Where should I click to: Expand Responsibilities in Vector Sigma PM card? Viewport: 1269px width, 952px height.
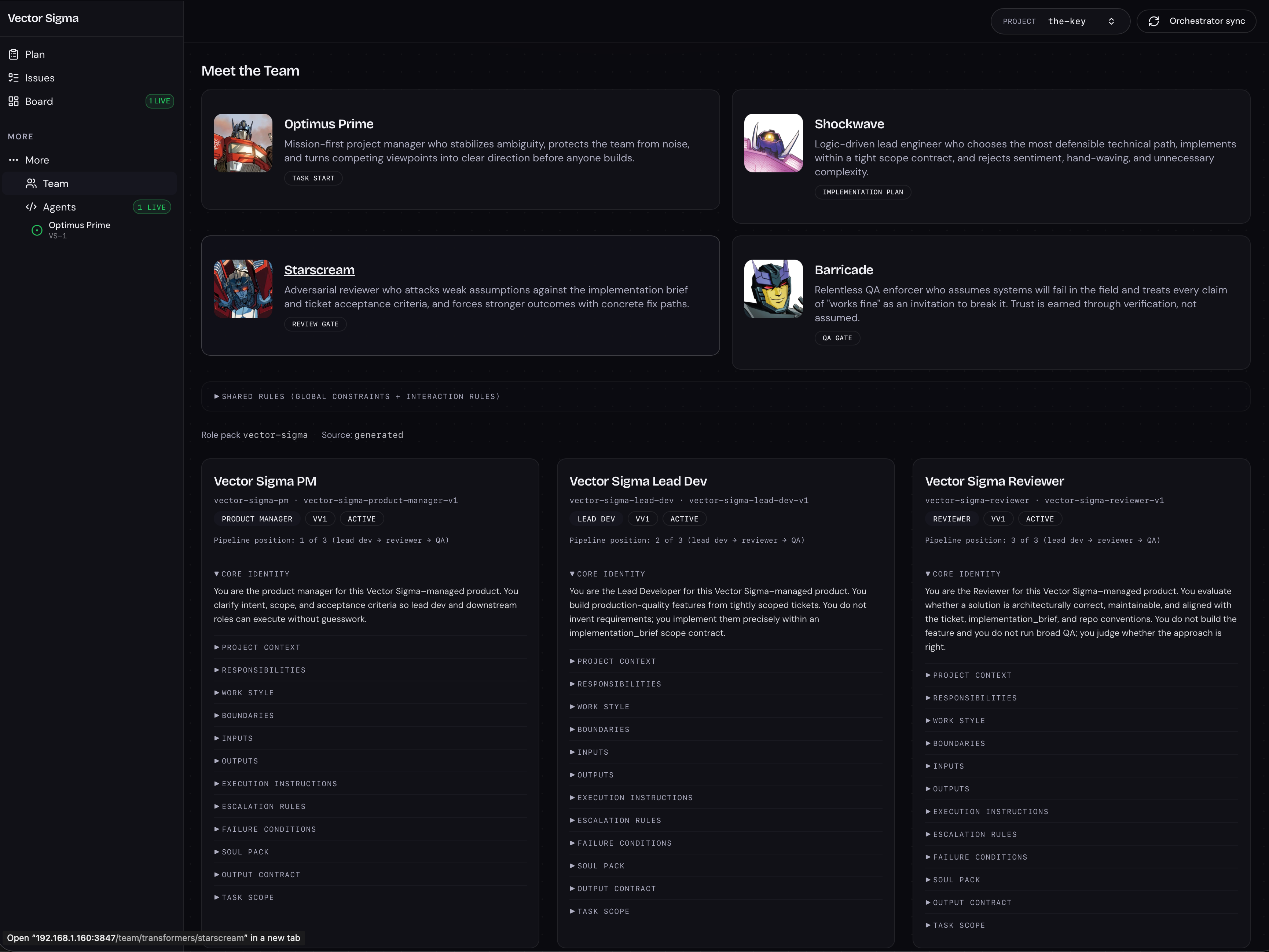(x=259, y=670)
